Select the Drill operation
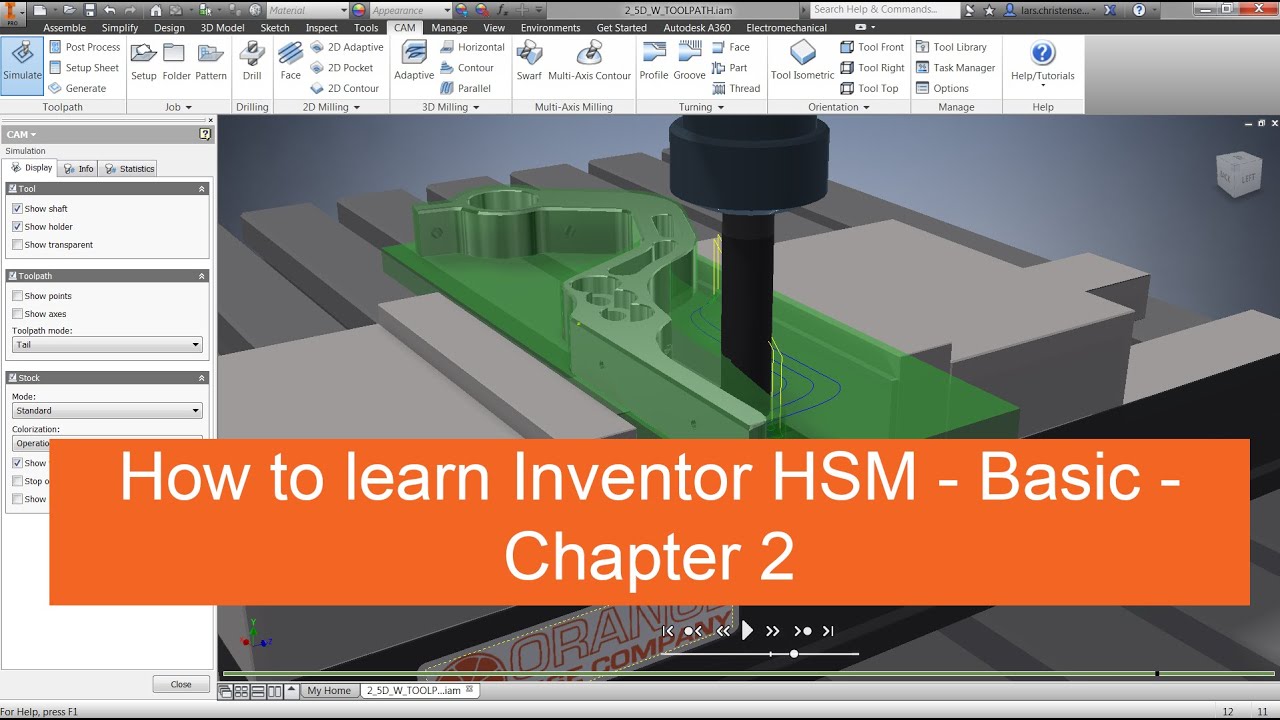Image resolution: width=1280 pixels, height=720 pixels. (252, 62)
